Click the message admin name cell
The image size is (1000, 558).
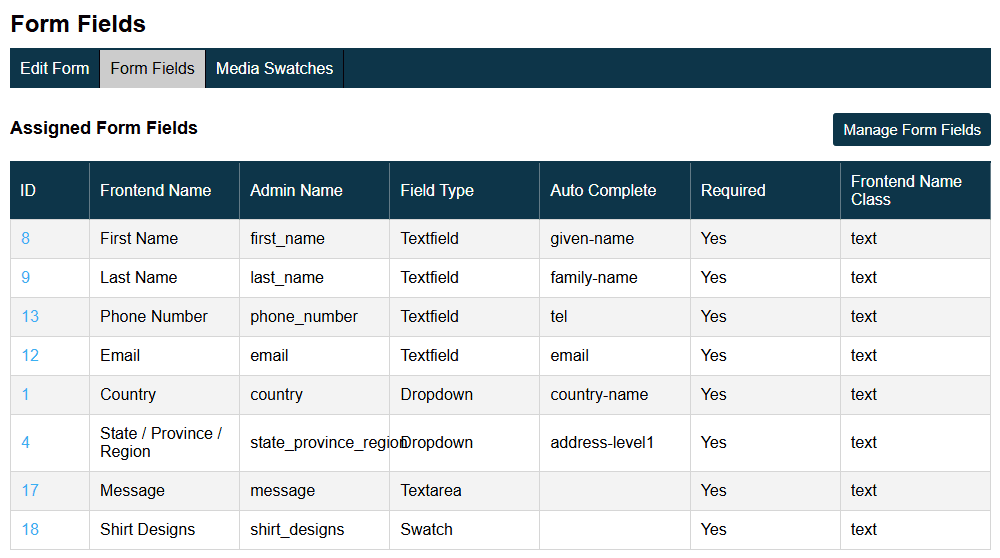point(314,490)
